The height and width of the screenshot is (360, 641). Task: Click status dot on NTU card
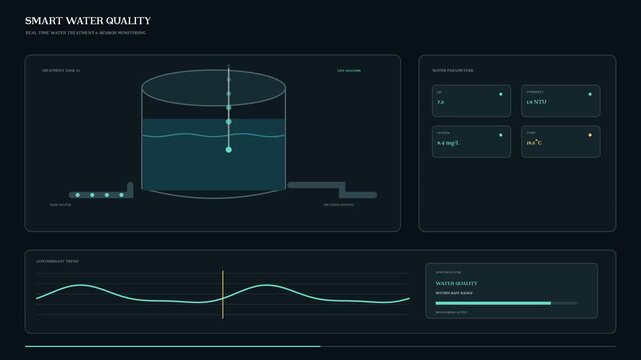click(x=590, y=94)
